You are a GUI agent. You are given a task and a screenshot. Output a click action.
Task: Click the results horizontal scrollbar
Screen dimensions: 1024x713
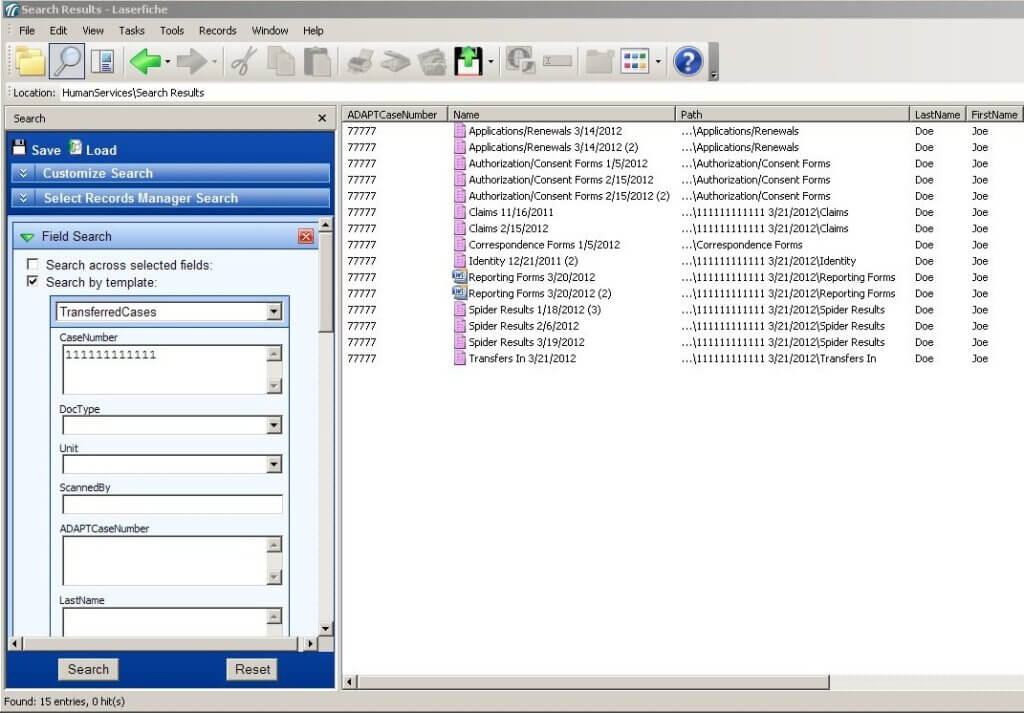[593, 682]
